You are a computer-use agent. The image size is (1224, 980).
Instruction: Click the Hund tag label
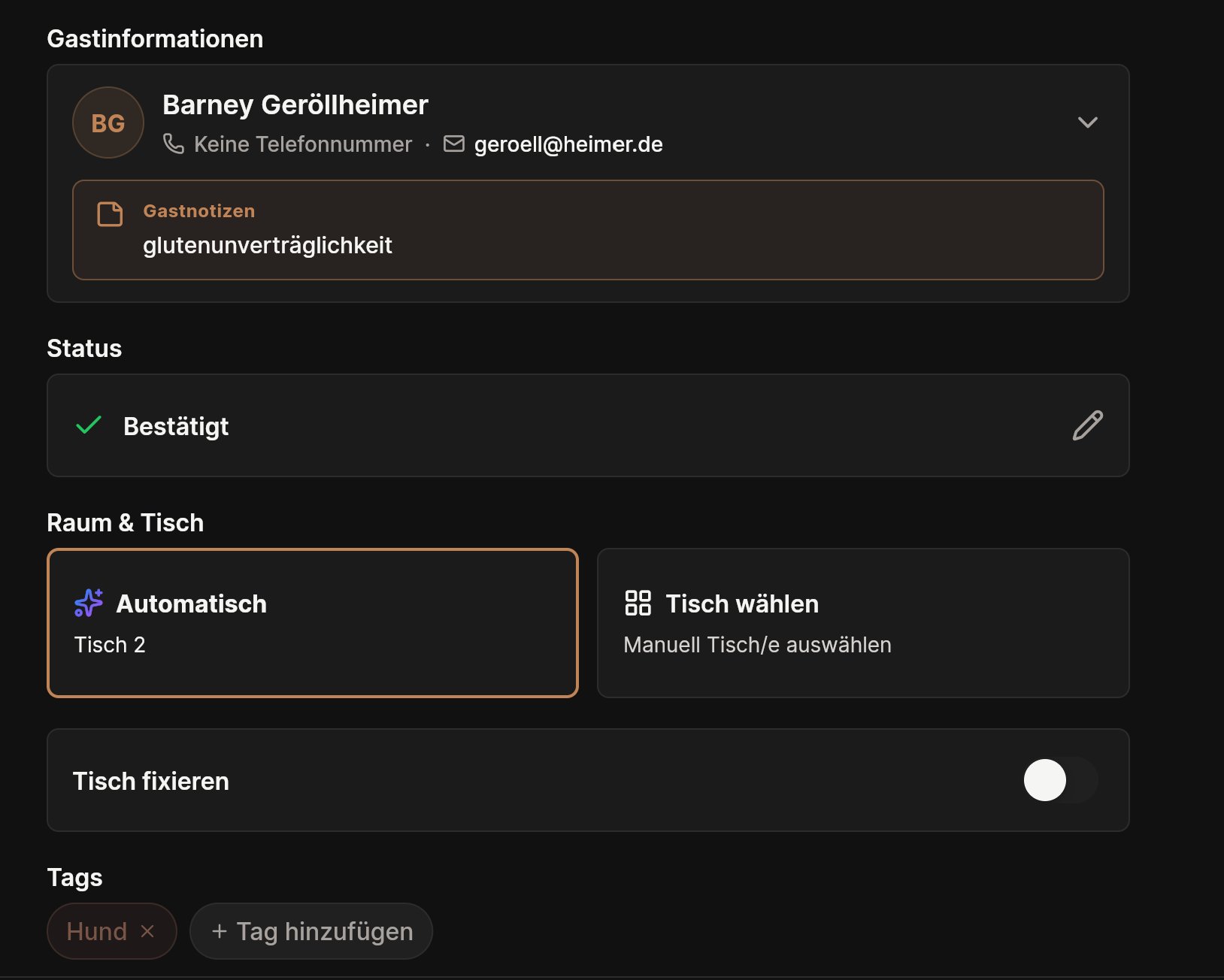(x=96, y=931)
